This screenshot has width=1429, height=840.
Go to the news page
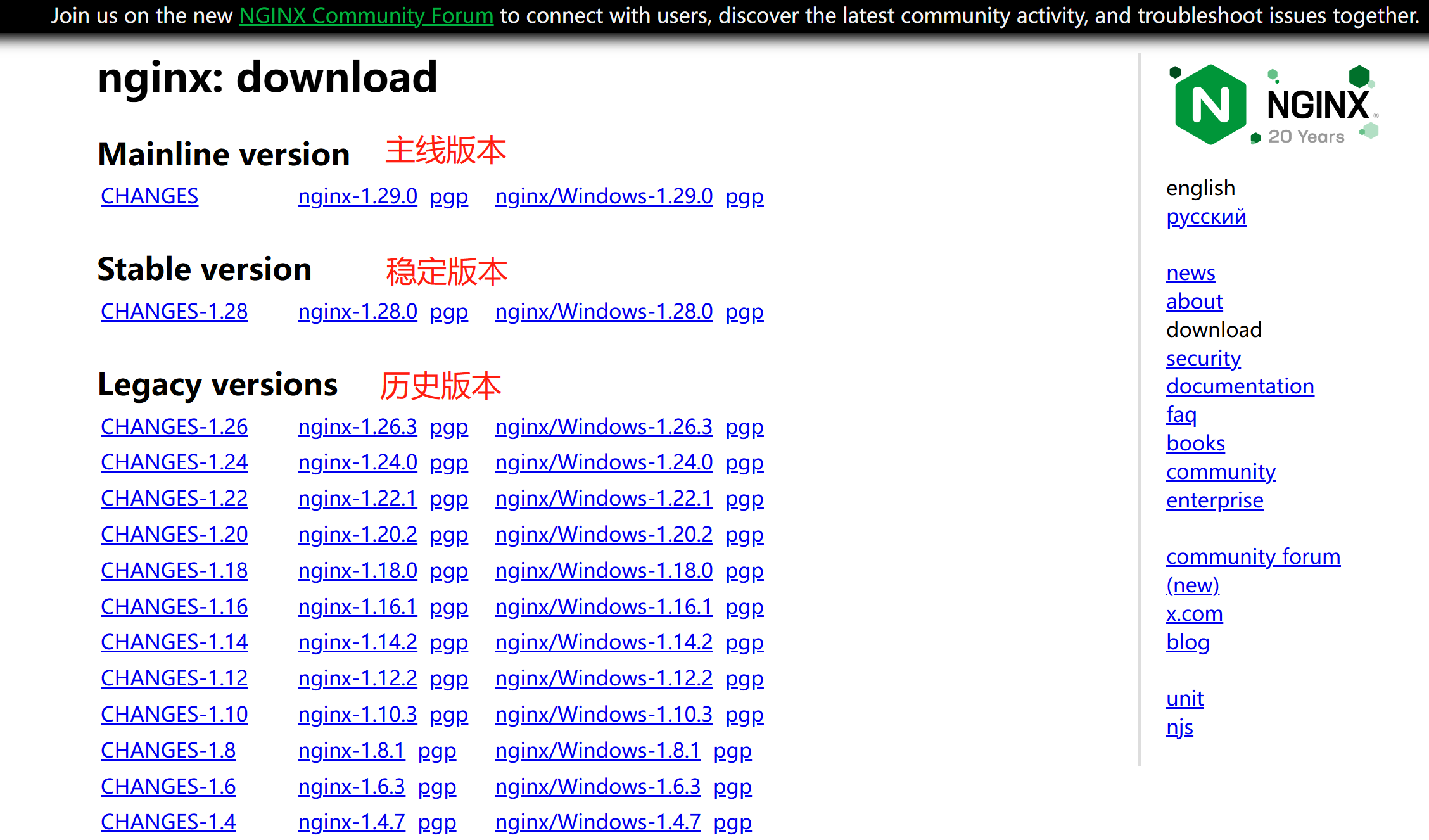click(x=1190, y=273)
